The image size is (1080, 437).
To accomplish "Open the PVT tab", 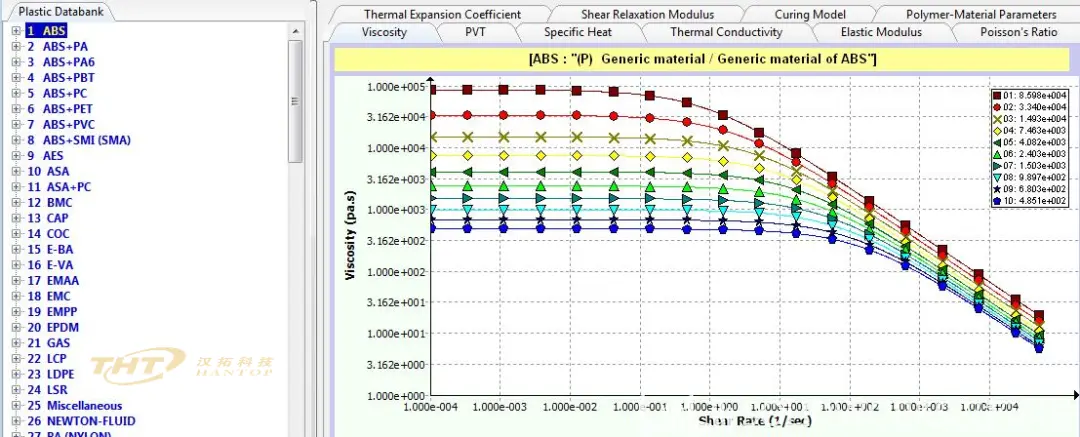I will click(x=475, y=32).
